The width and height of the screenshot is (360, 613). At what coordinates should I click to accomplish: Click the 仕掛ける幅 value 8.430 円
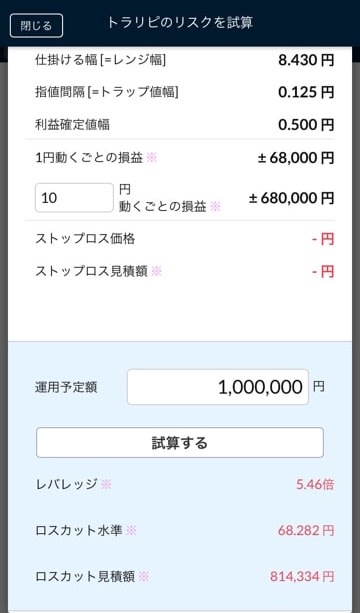(306, 60)
